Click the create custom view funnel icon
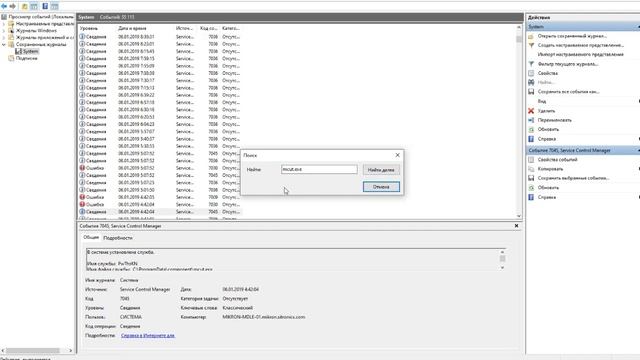Screen dimensions: 640x360 pos(531,45)
